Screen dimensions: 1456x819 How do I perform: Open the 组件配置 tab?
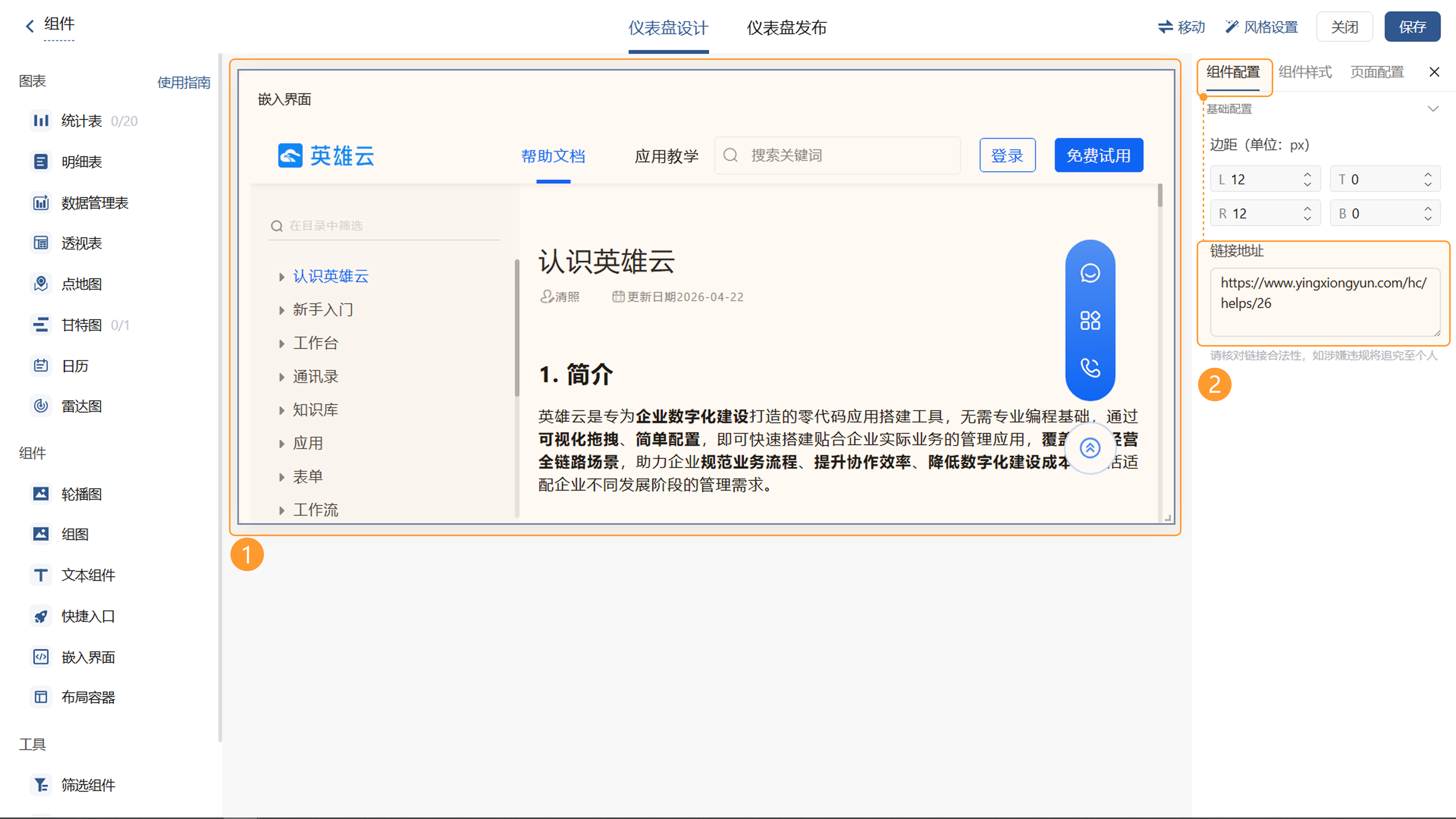pyautogui.click(x=1233, y=72)
